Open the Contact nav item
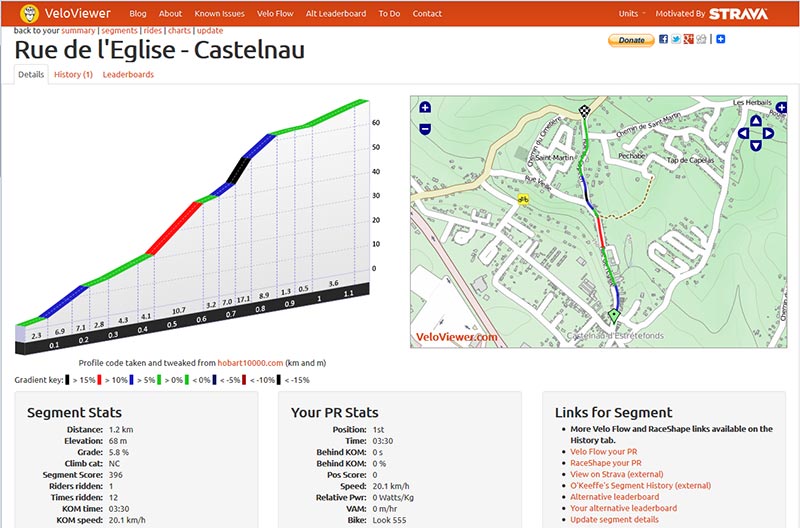The height and width of the screenshot is (528, 800). pos(427,14)
